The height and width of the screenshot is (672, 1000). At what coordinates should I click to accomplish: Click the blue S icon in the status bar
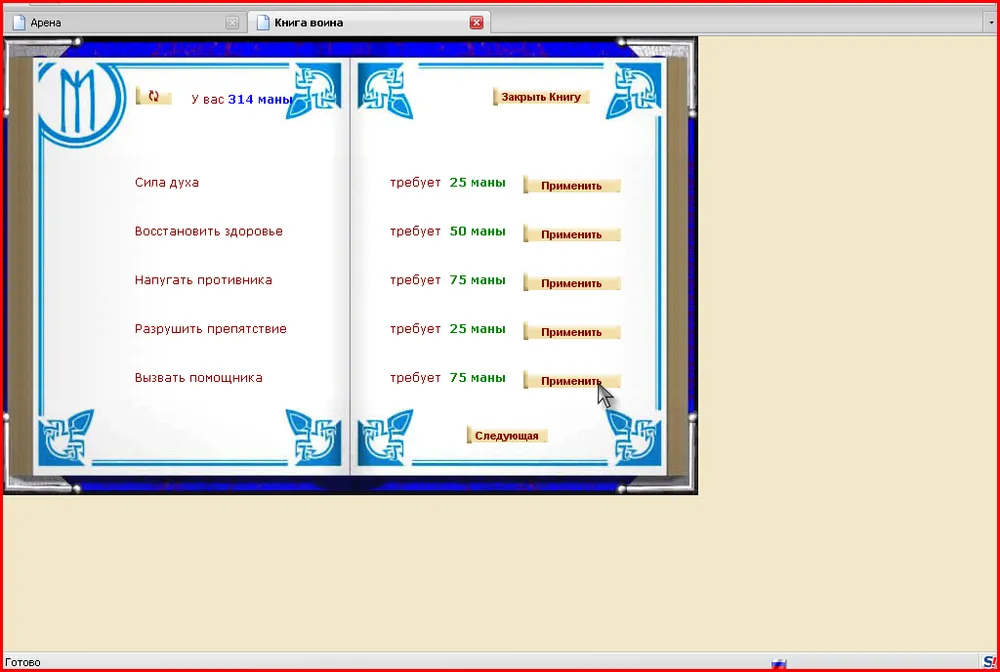(990, 662)
